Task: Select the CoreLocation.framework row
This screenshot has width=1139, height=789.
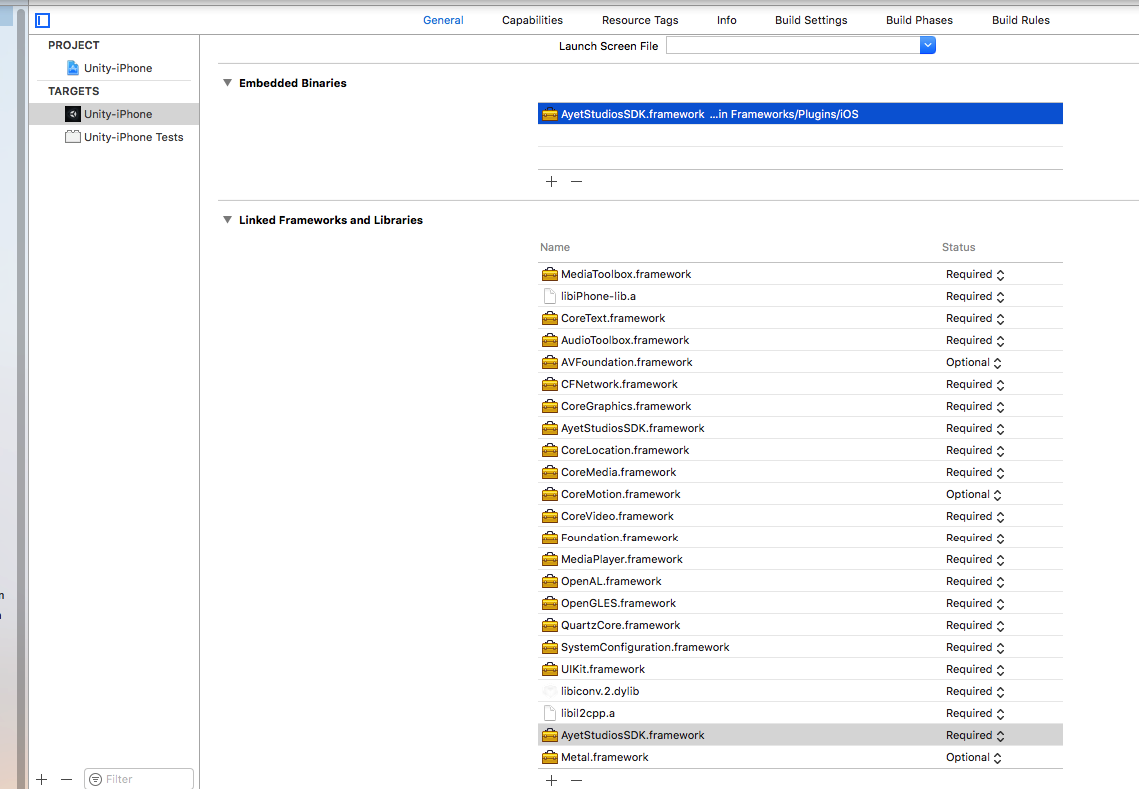Action: pos(800,450)
